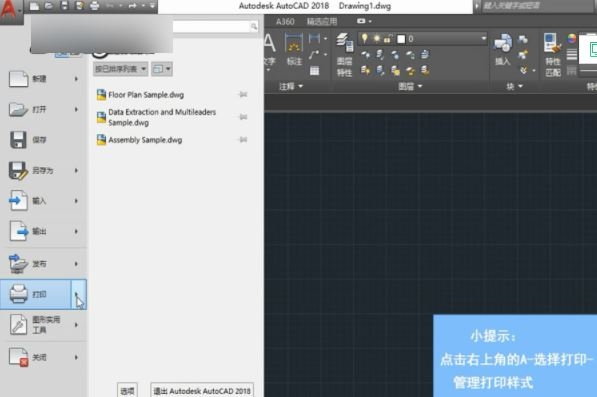Click Create Block icon beside Insert
This screenshot has width=597, height=397.
click(x=523, y=39)
